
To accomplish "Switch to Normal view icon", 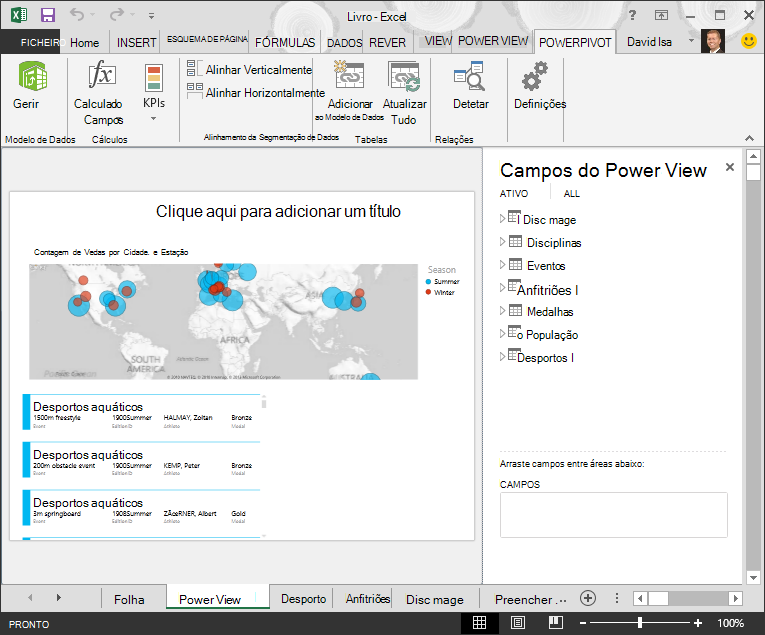I will [x=479, y=623].
